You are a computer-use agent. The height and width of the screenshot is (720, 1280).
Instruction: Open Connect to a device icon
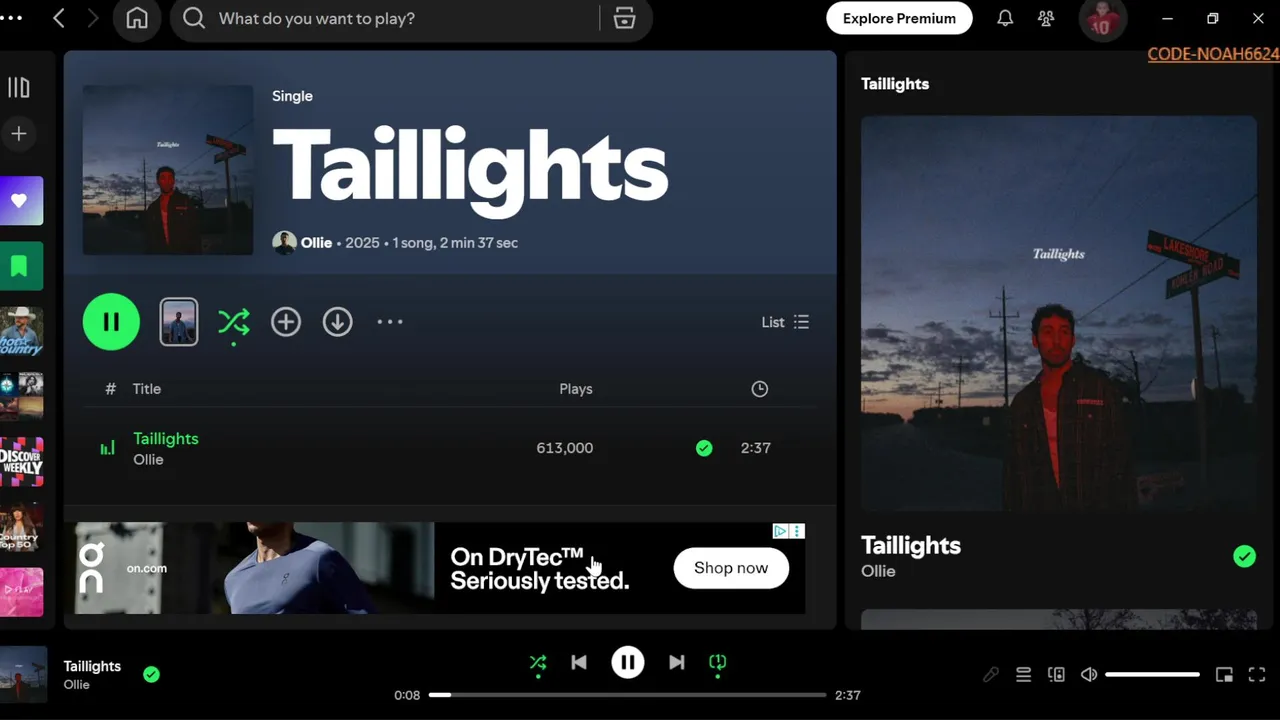tap(1056, 675)
